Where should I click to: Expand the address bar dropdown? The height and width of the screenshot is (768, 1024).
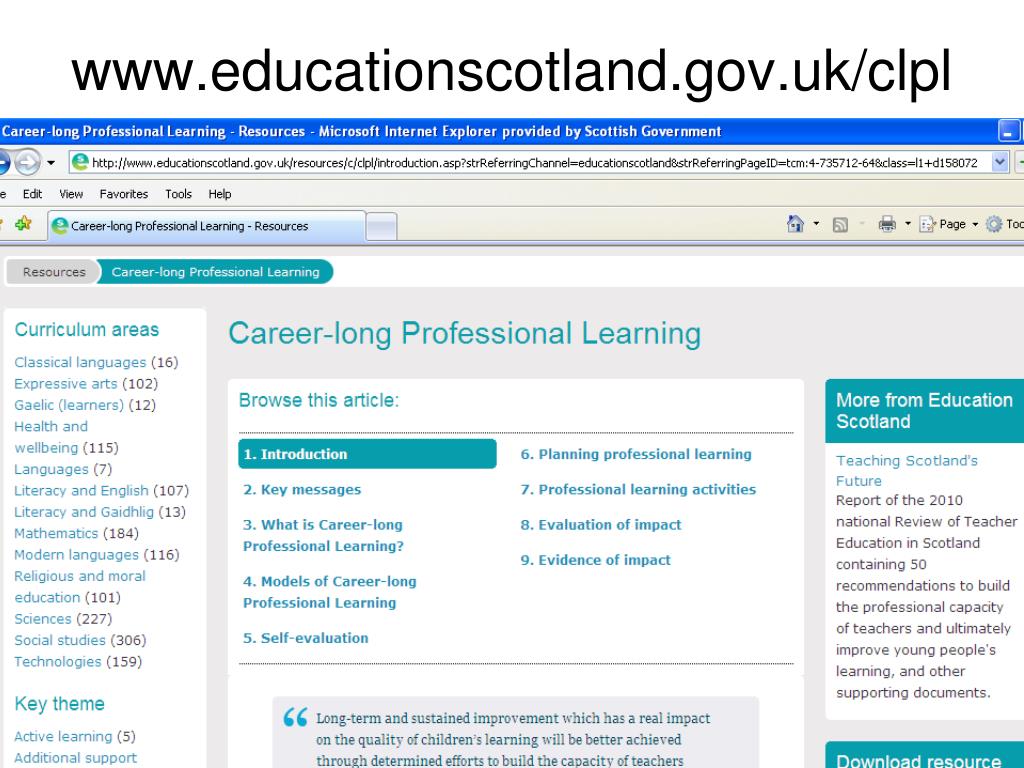coord(999,162)
